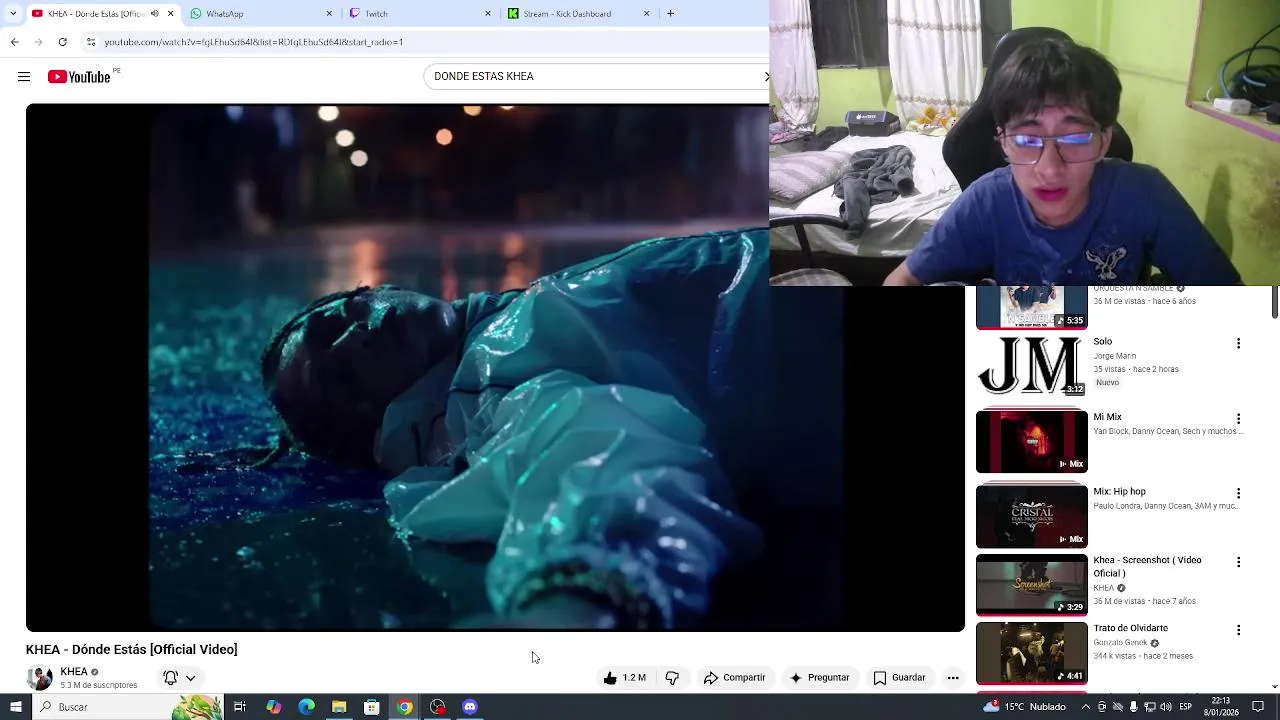The height and width of the screenshot is (720, 1280).
Task: Open File Explorer from the taskbar
Action: coord(339,707)
